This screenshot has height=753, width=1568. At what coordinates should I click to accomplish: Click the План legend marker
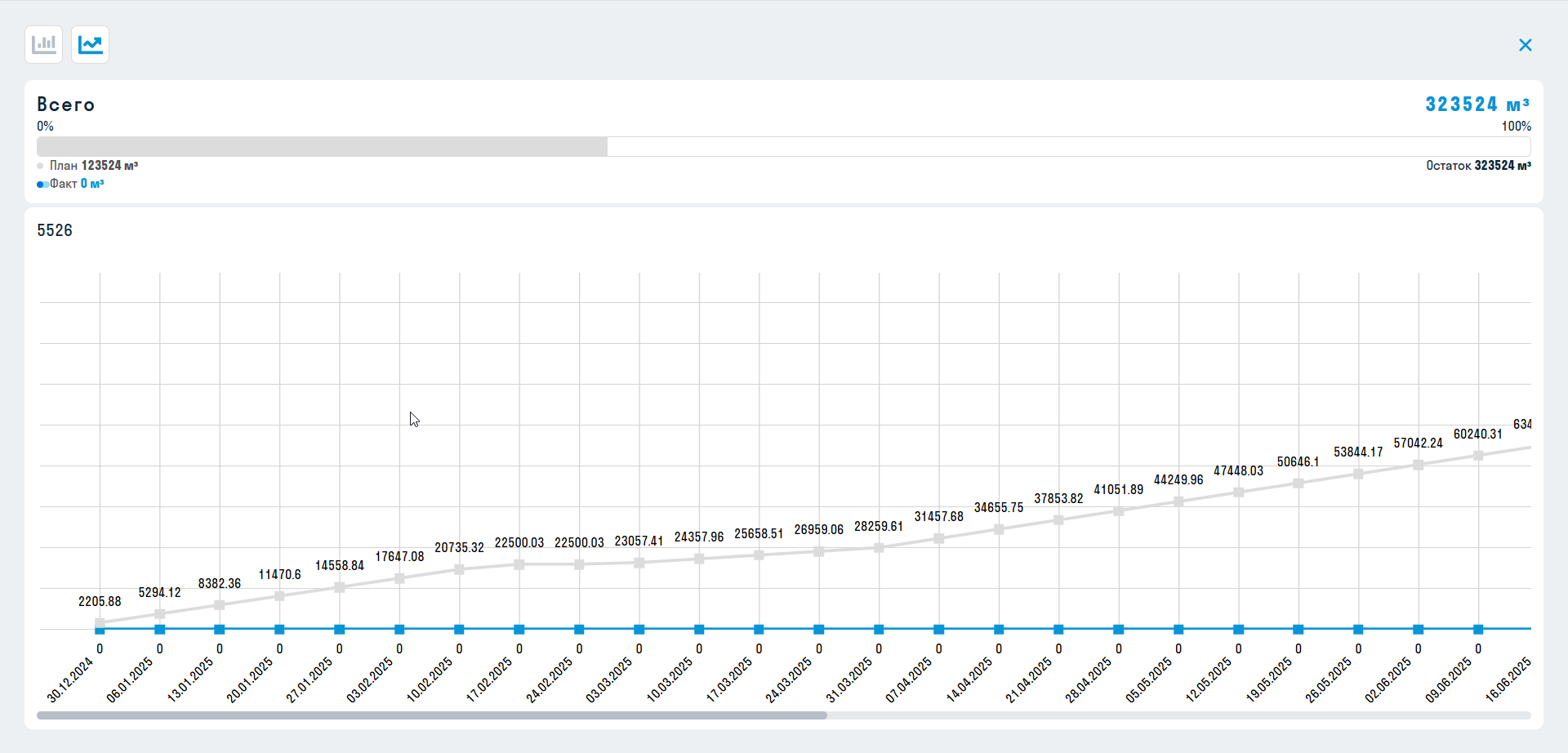click(40, 166)
